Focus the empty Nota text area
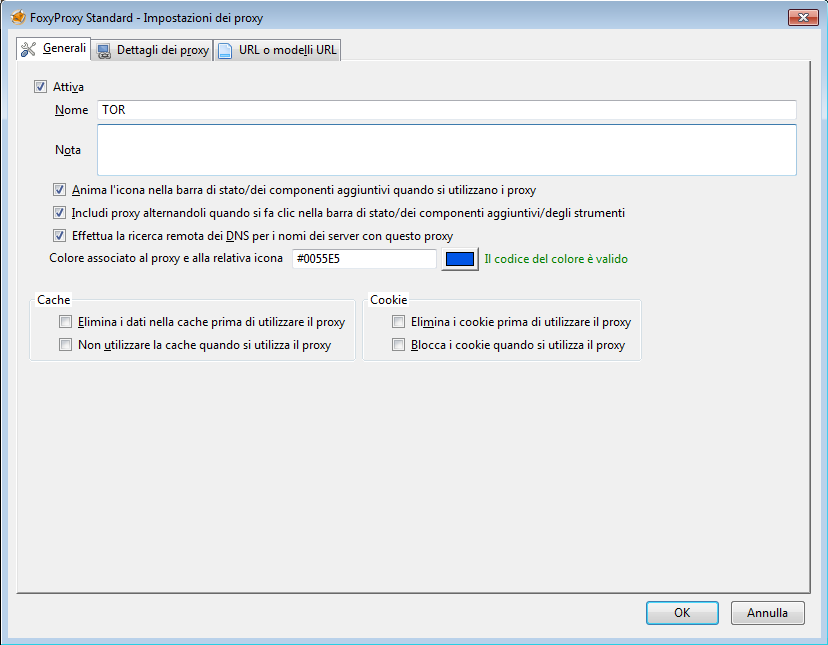This screenshot has width=828, height=645. click(x=447, y=150)
